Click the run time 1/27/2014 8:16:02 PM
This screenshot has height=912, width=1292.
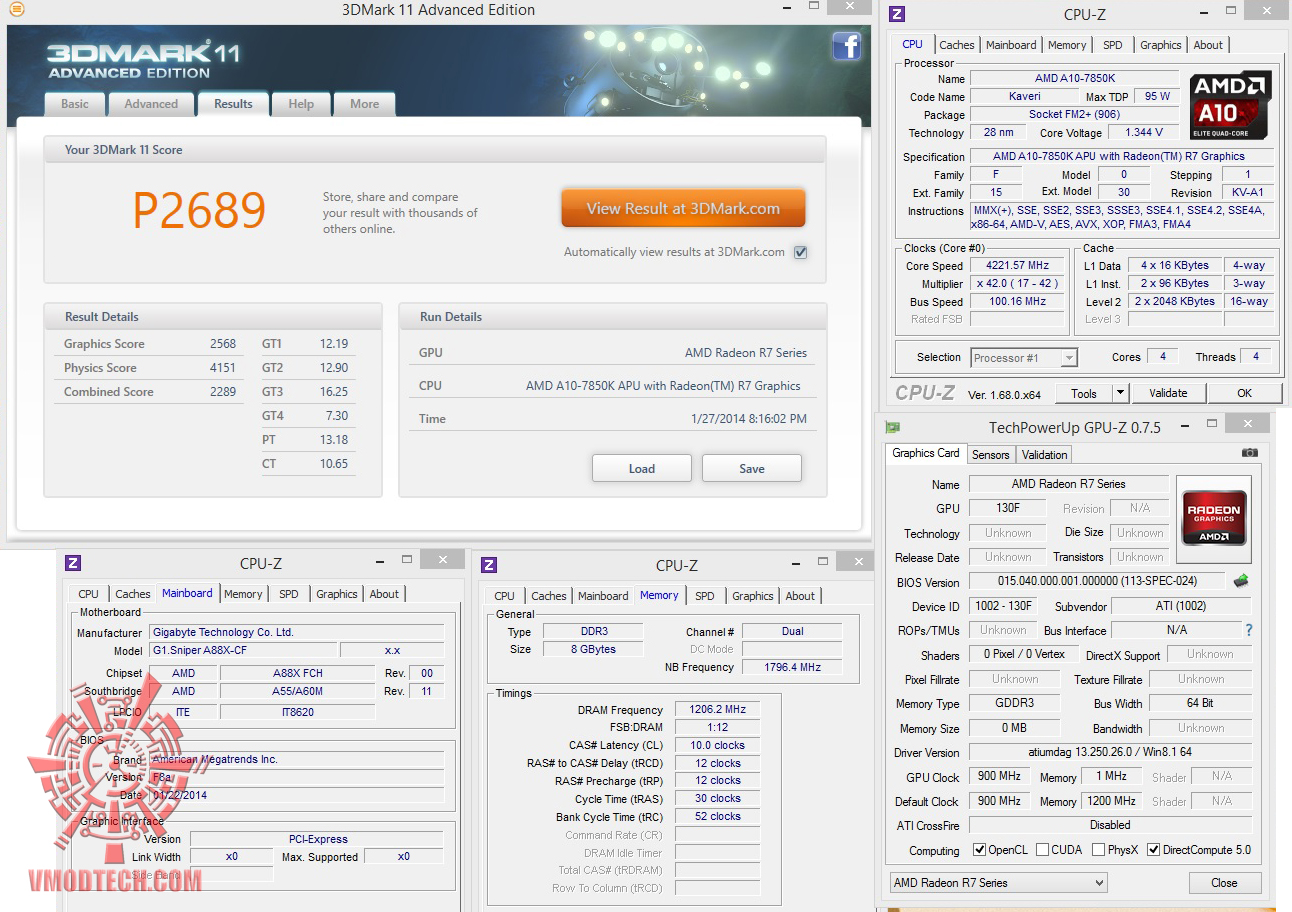click(748, 419)
